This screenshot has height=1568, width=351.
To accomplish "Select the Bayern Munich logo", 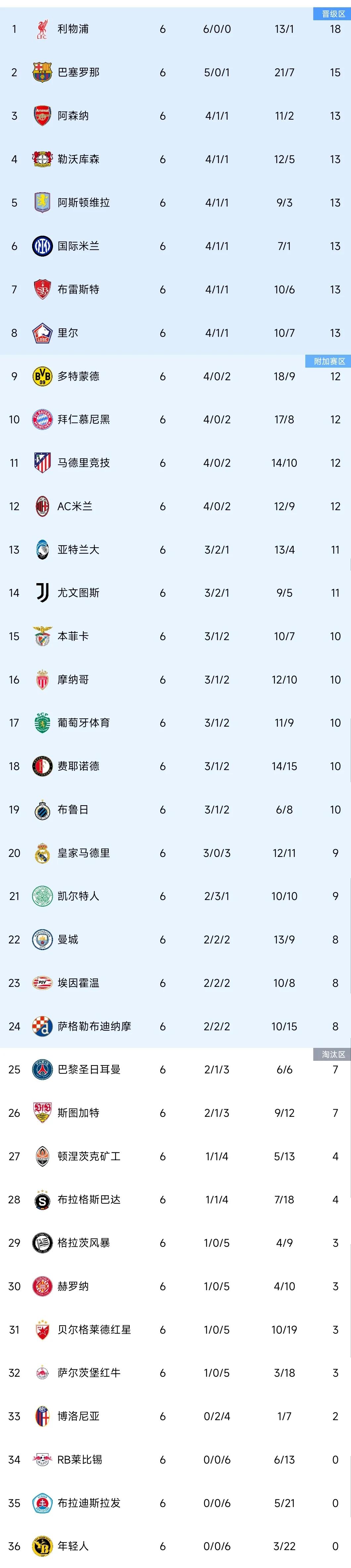I will click(42, 419).
